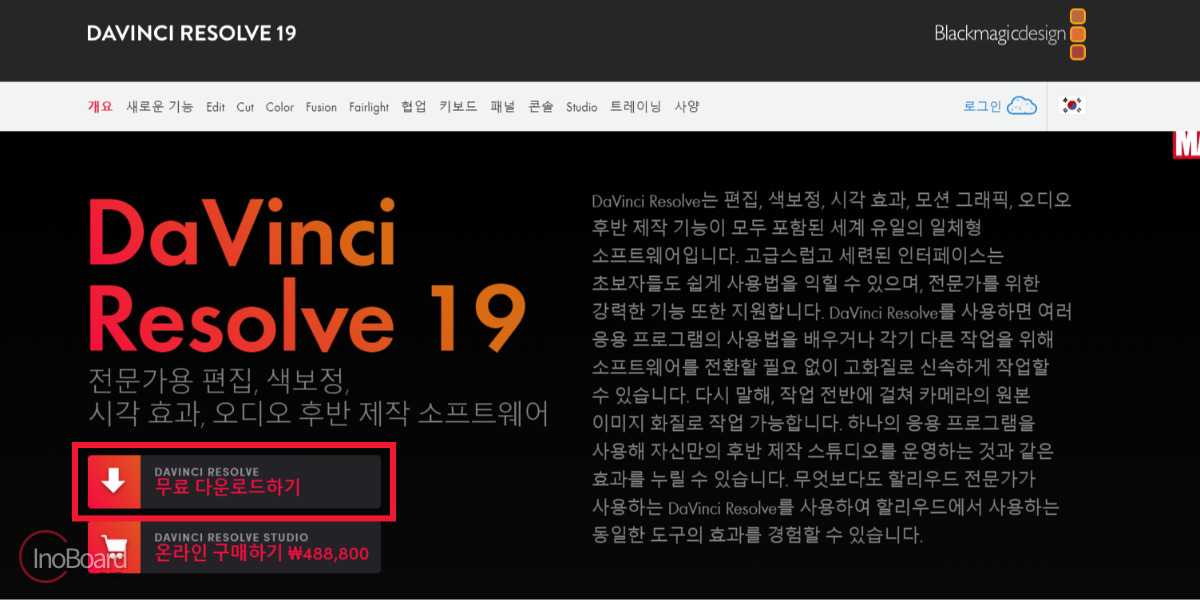The image size is (1200, 600).
Task: Switch to the Fusion tab
Action: point(321,107)
